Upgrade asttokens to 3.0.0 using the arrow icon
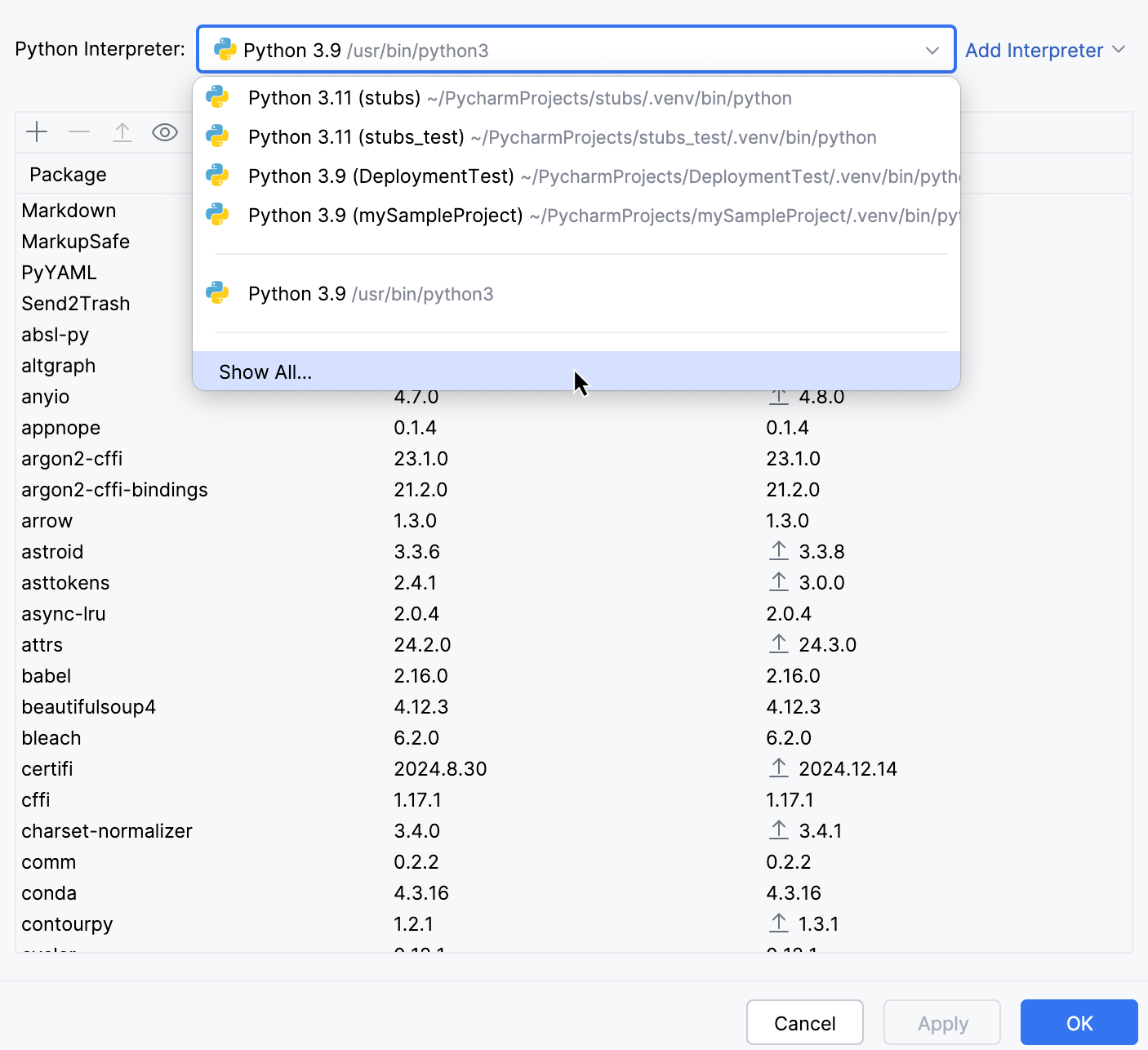This screenshot has width=1148, height=1050. (x=778, y=581)
